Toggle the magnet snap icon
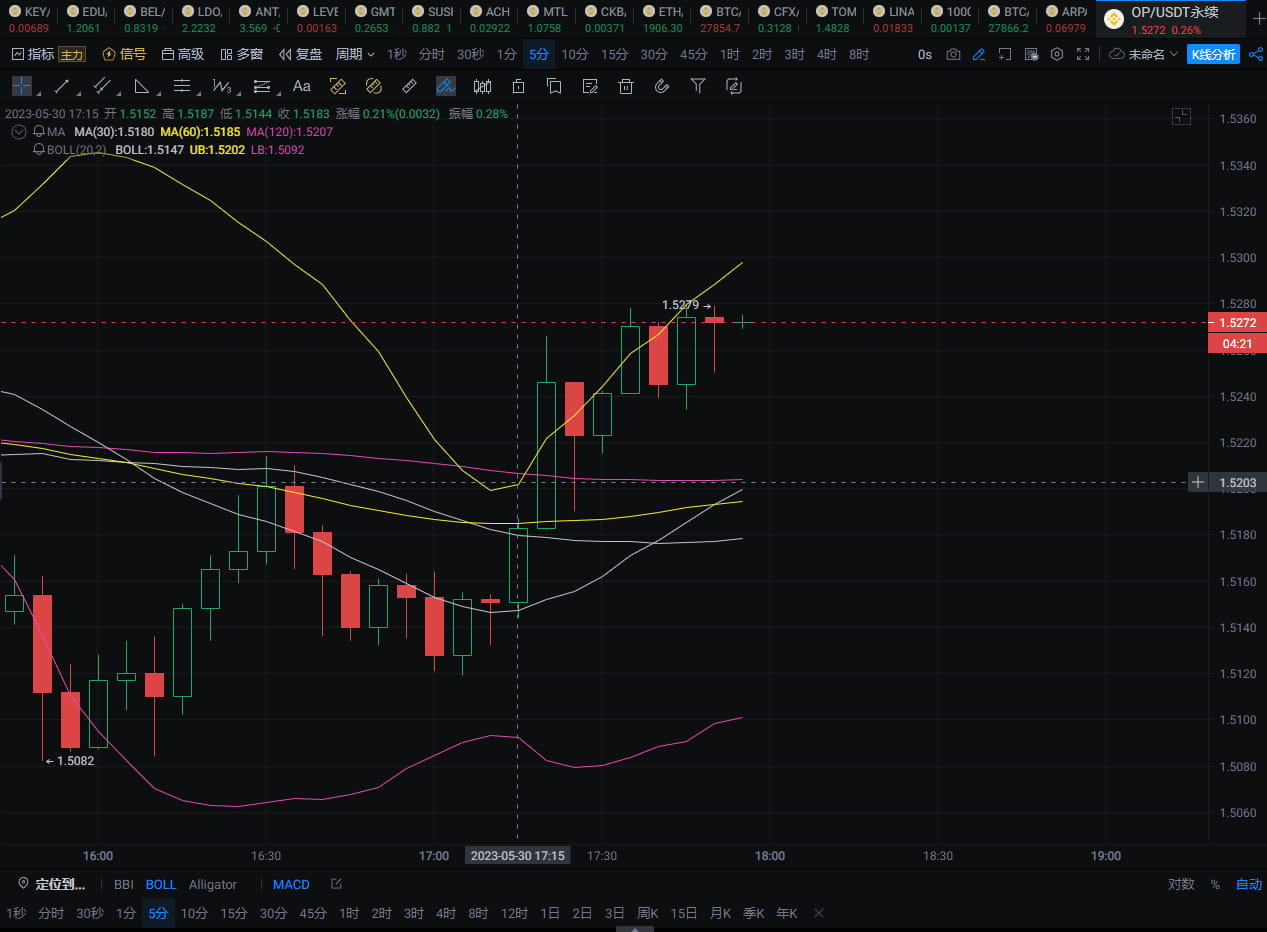 [x=661, y=86]
